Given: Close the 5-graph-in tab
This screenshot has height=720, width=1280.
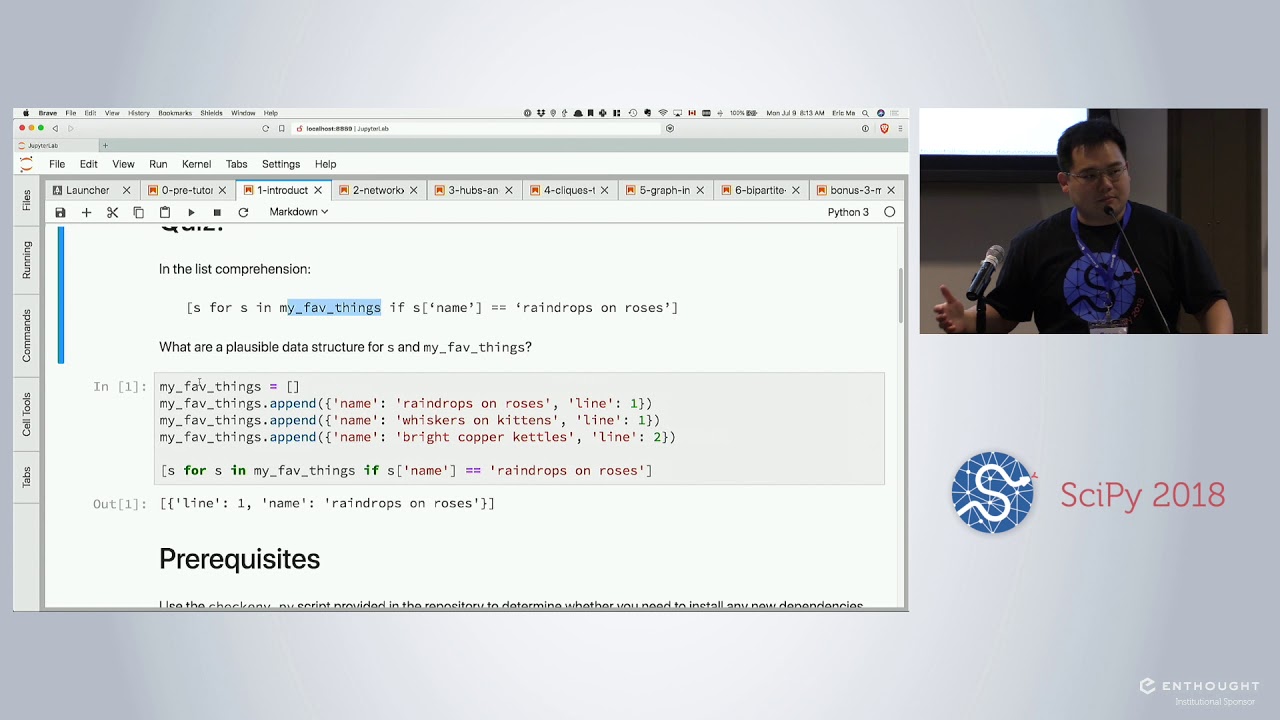Looking at the screenshot, I should [700, 190].
